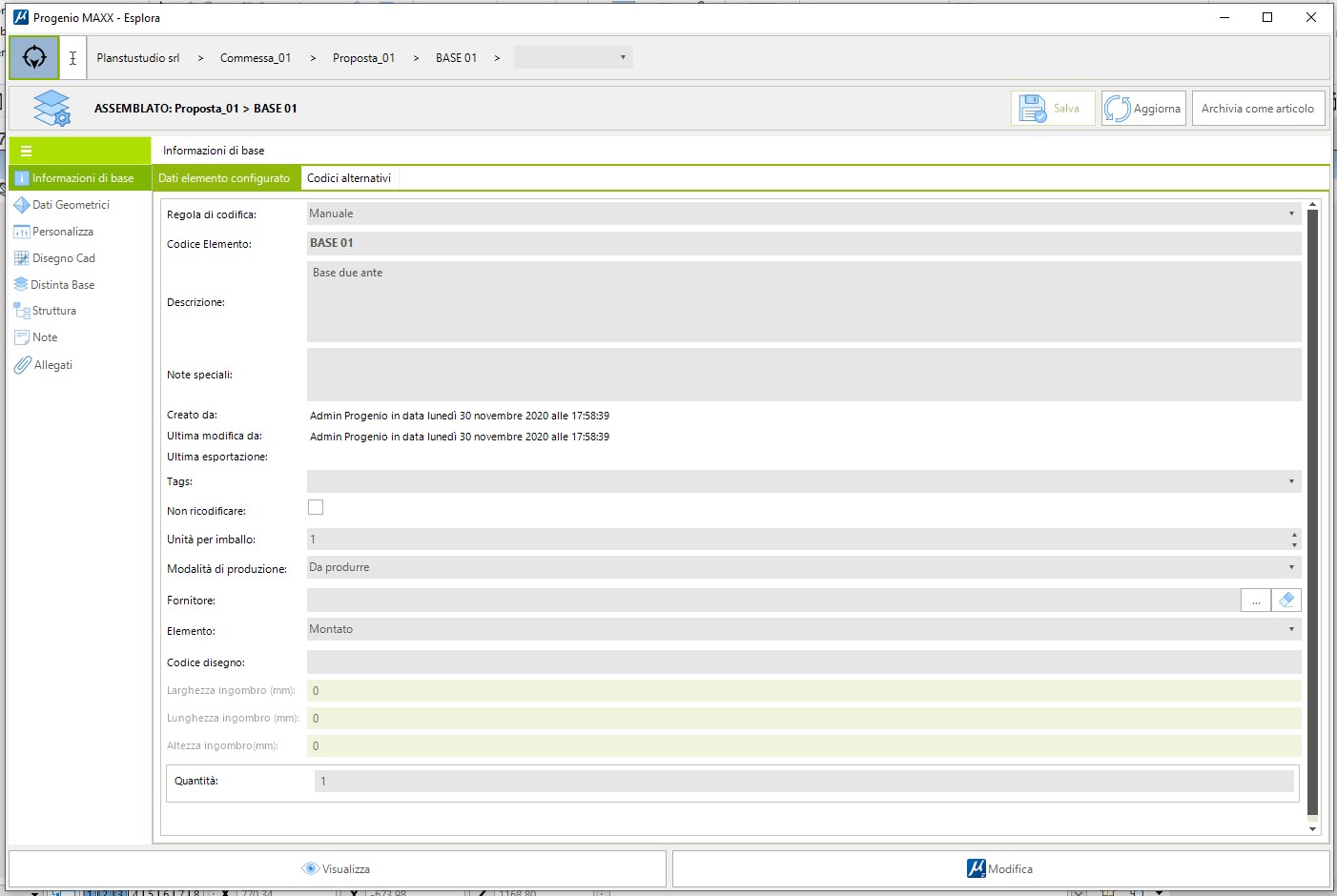Click Commessa_01 breadcrumb
The width and height of the screenshot is (1337, 896).
tap(256, 58)
